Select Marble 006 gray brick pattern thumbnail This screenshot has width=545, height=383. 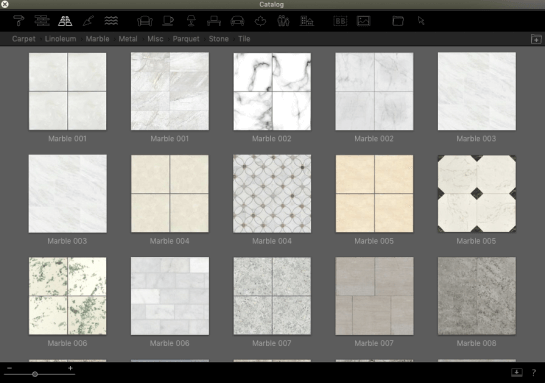pyautogui.click(x=170, y=296)
